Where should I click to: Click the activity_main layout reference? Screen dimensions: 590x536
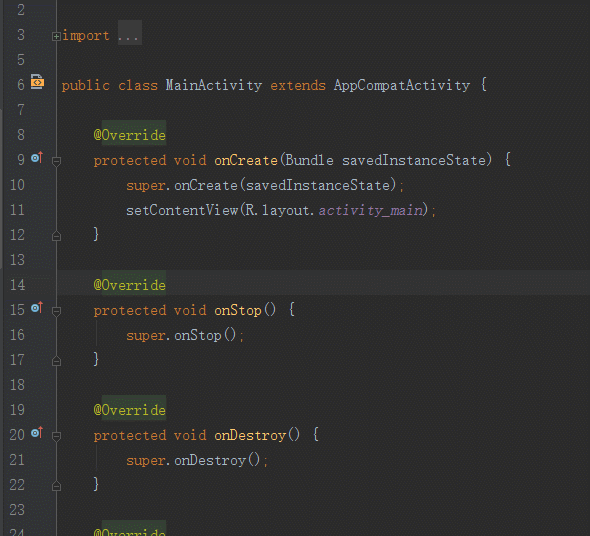point(371,210)
